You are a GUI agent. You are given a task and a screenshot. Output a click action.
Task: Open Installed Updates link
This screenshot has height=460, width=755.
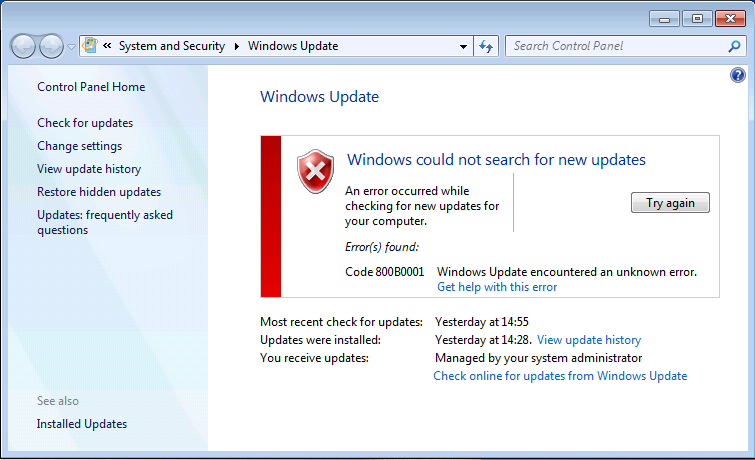pyautogui.click(x=82, y=424)
